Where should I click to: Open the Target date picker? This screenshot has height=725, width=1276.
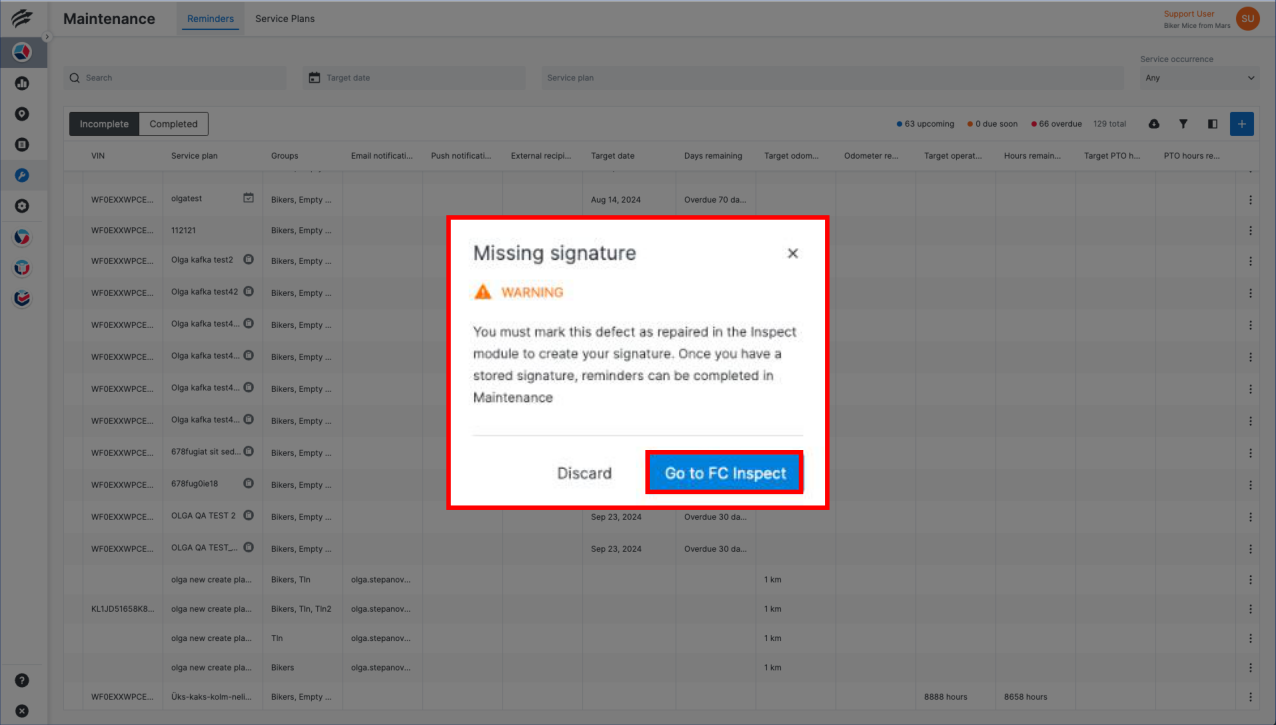[413, 77]
